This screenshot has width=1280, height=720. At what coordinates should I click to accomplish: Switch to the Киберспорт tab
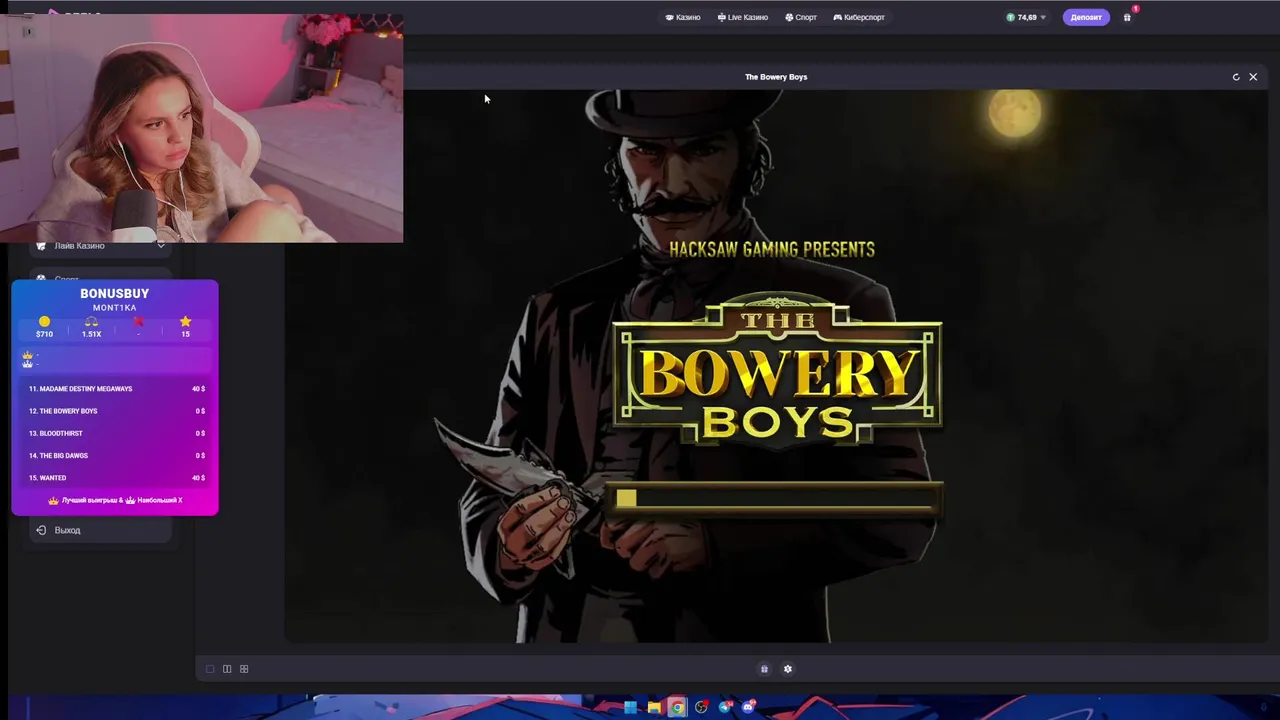[859, 17]
